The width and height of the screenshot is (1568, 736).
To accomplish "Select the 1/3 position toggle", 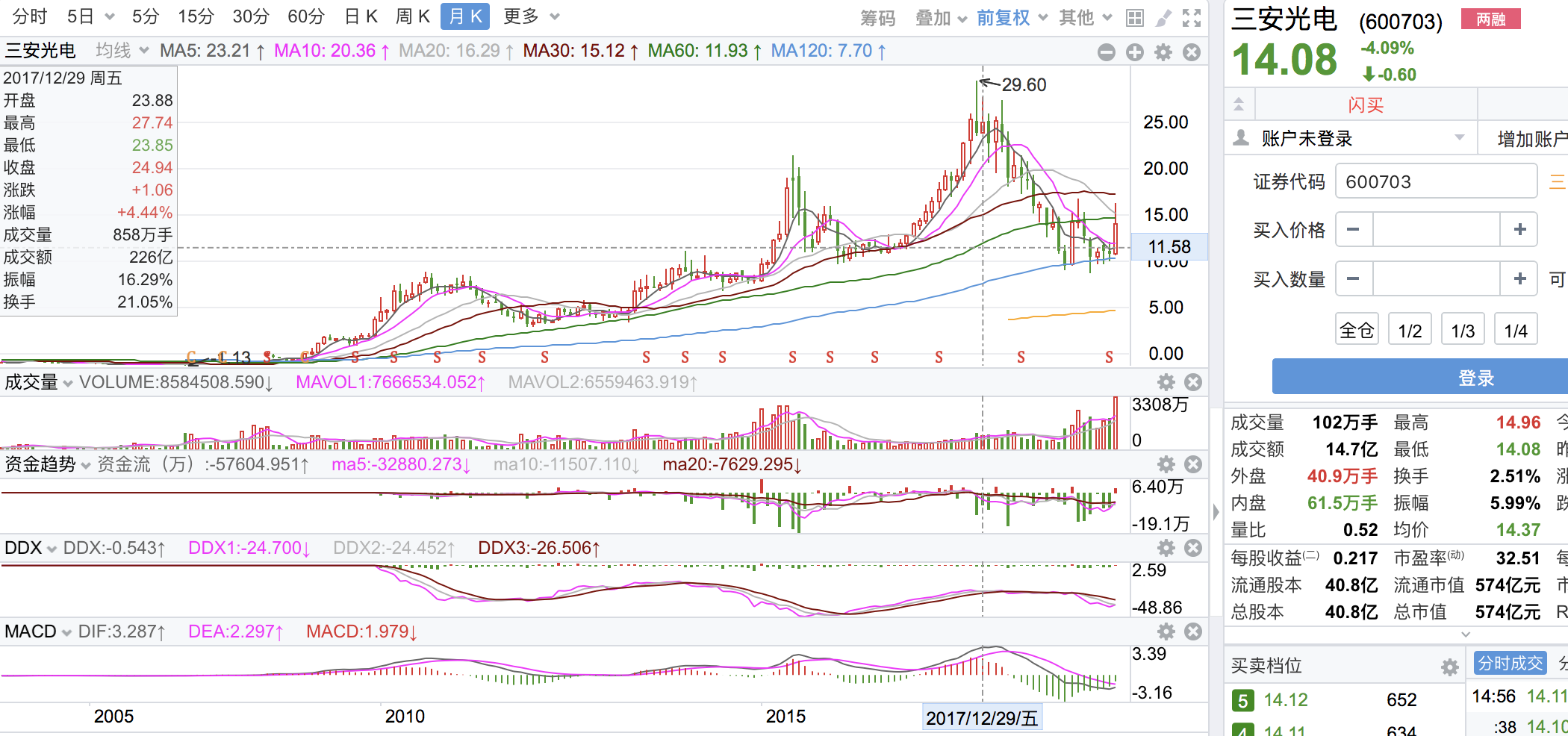I will pos(1463,330).
